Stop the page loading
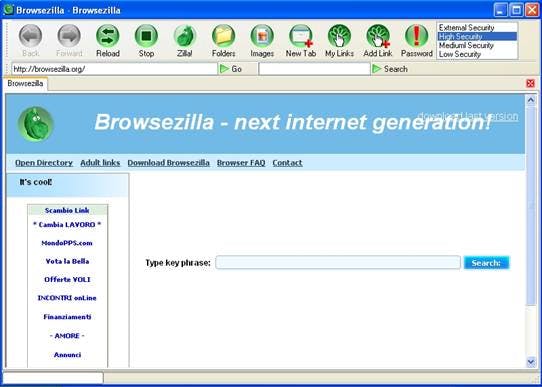This screenshot has width=542, height=387. (146, 36)
